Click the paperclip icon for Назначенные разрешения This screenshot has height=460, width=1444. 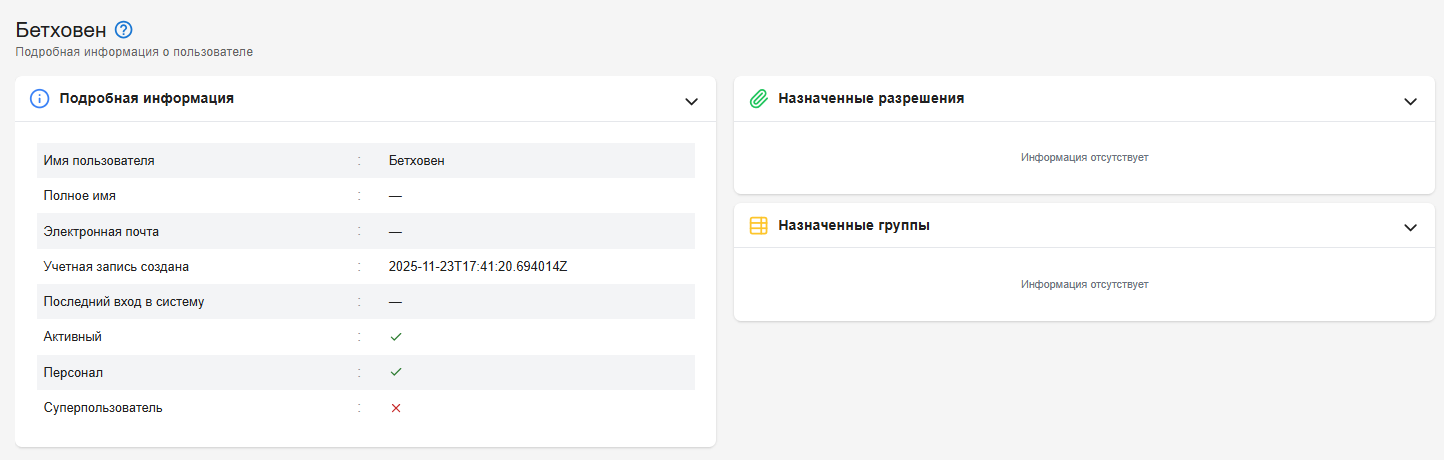click(759, 99)
